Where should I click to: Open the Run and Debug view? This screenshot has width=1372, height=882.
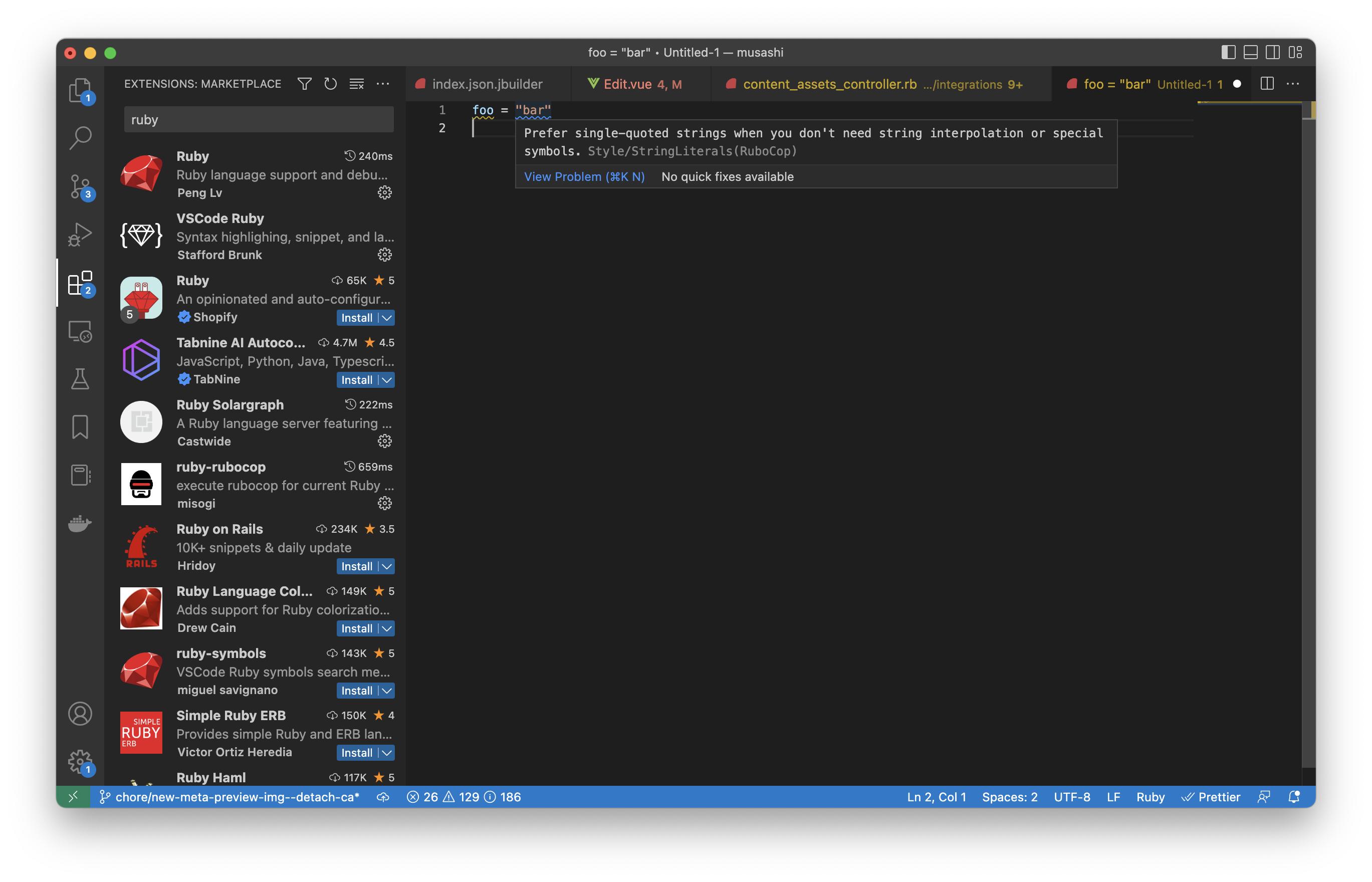point(80,234)
